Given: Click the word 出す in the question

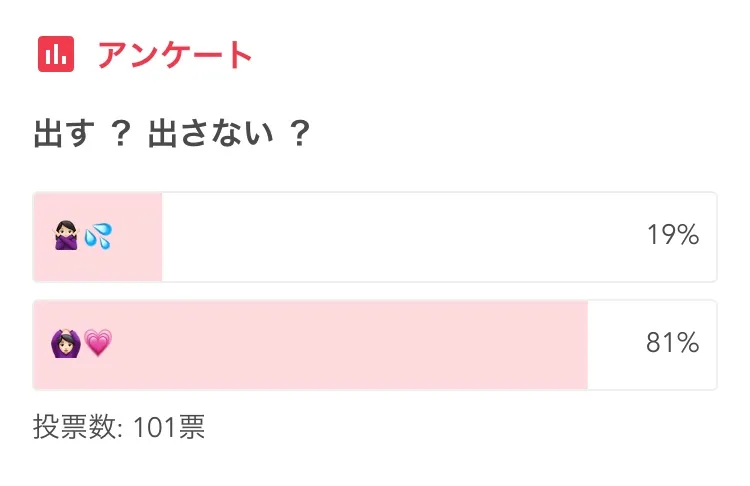Looking at the screenshot, I should pos(63,133).
